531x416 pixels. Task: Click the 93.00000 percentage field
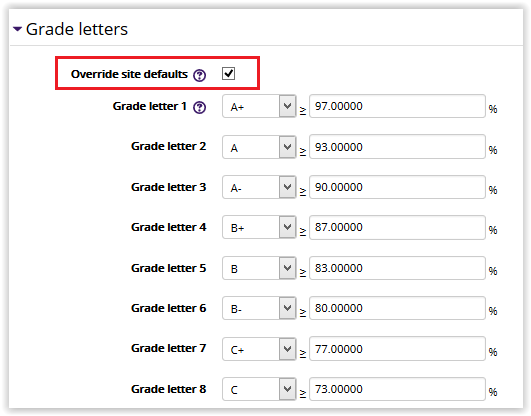pos(398,147)
